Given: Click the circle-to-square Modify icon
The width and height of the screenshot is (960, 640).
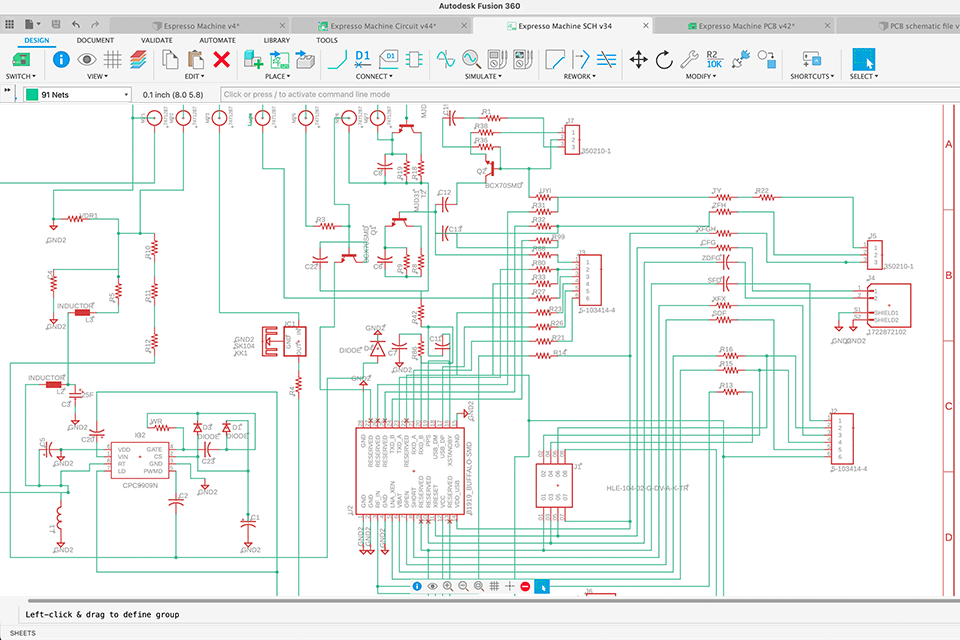Looking at the screenshot, I should [x=766, y=59].
